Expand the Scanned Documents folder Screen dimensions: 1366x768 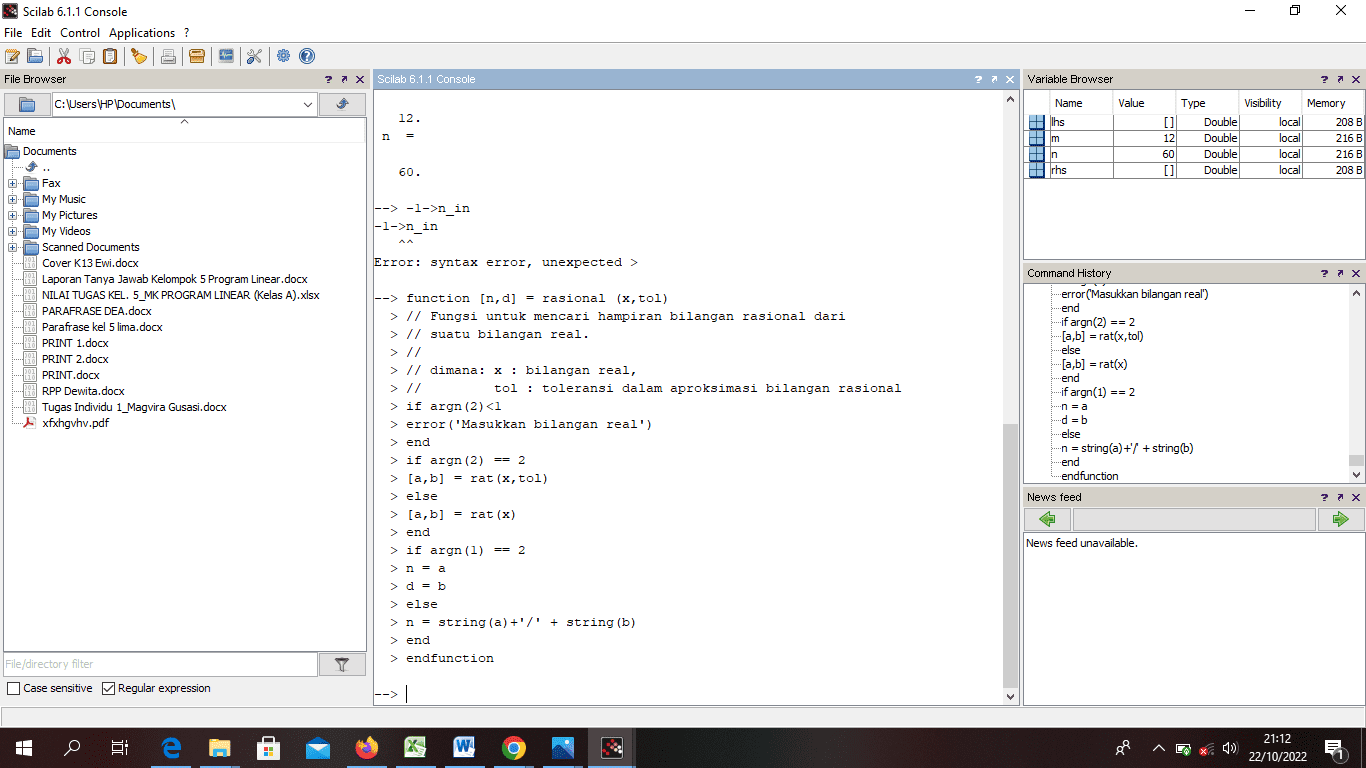[12, 247]
